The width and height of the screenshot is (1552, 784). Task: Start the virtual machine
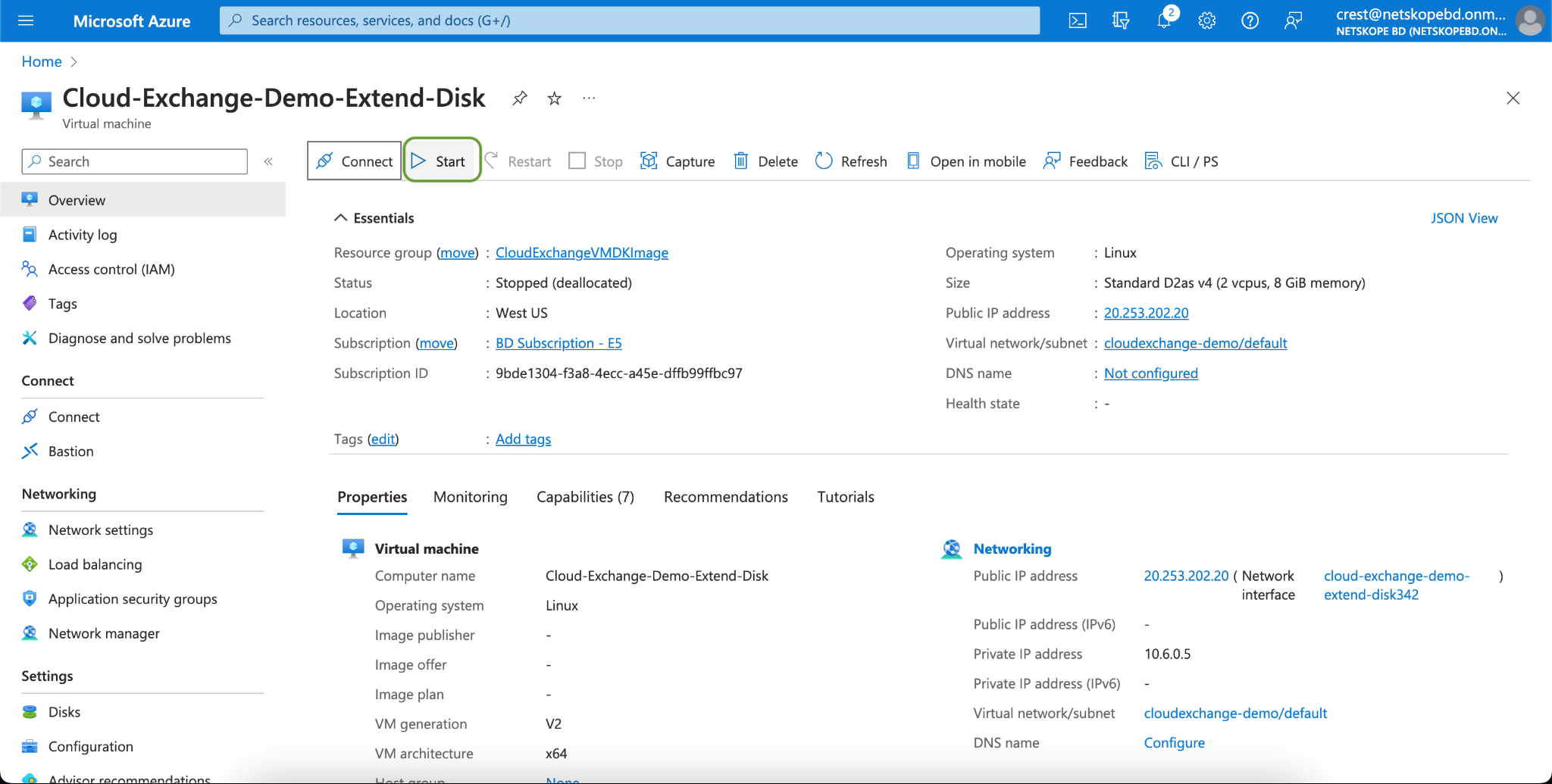[x=442, y=161]
